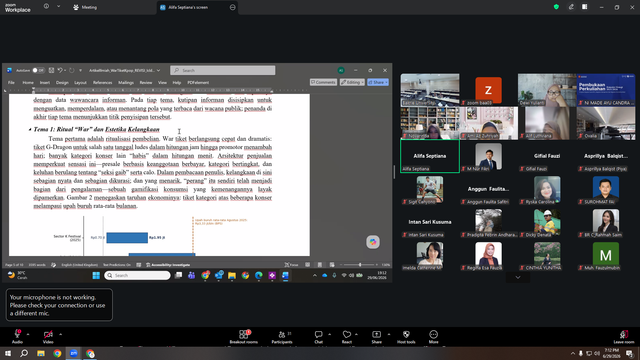This screenshot has width=640, height=360.
Task: Open meeting info icon beside Zoom Workplace
Action: (x=46, y=7)
